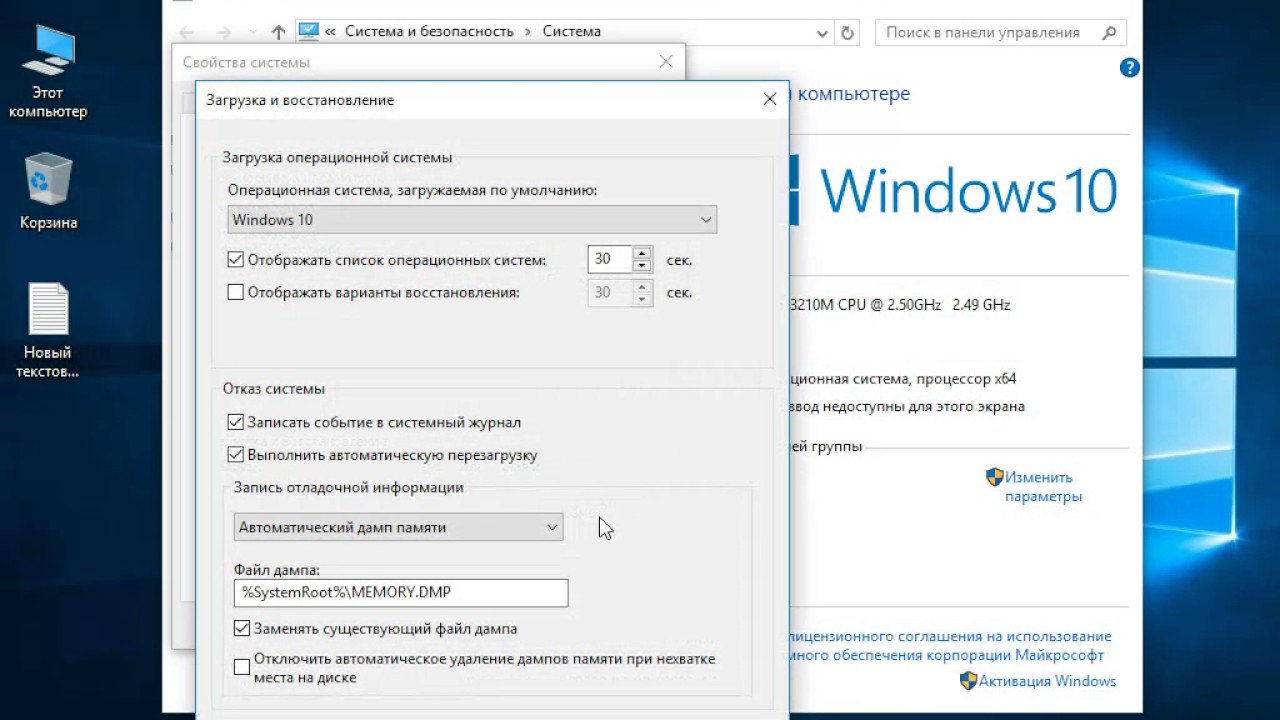
Task: Open the default OS dropdown Windows 10
Action: pyautogui.click(x=472, y=219)
